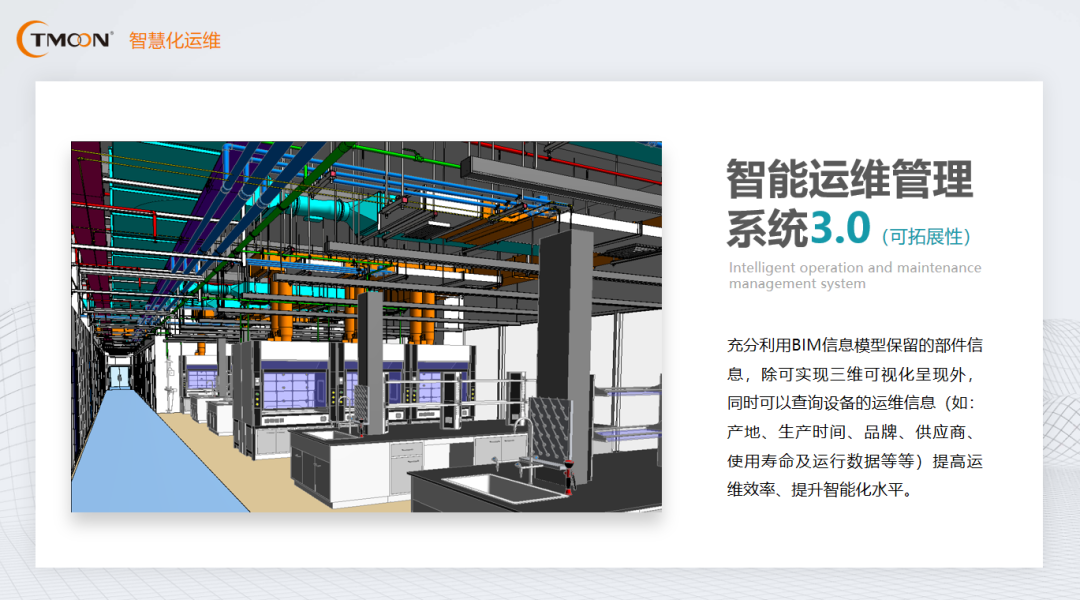Select the teal 3.0 version number
This screenshot has width=1080, height=600.
pyautogui.click(x=840, y=229)
